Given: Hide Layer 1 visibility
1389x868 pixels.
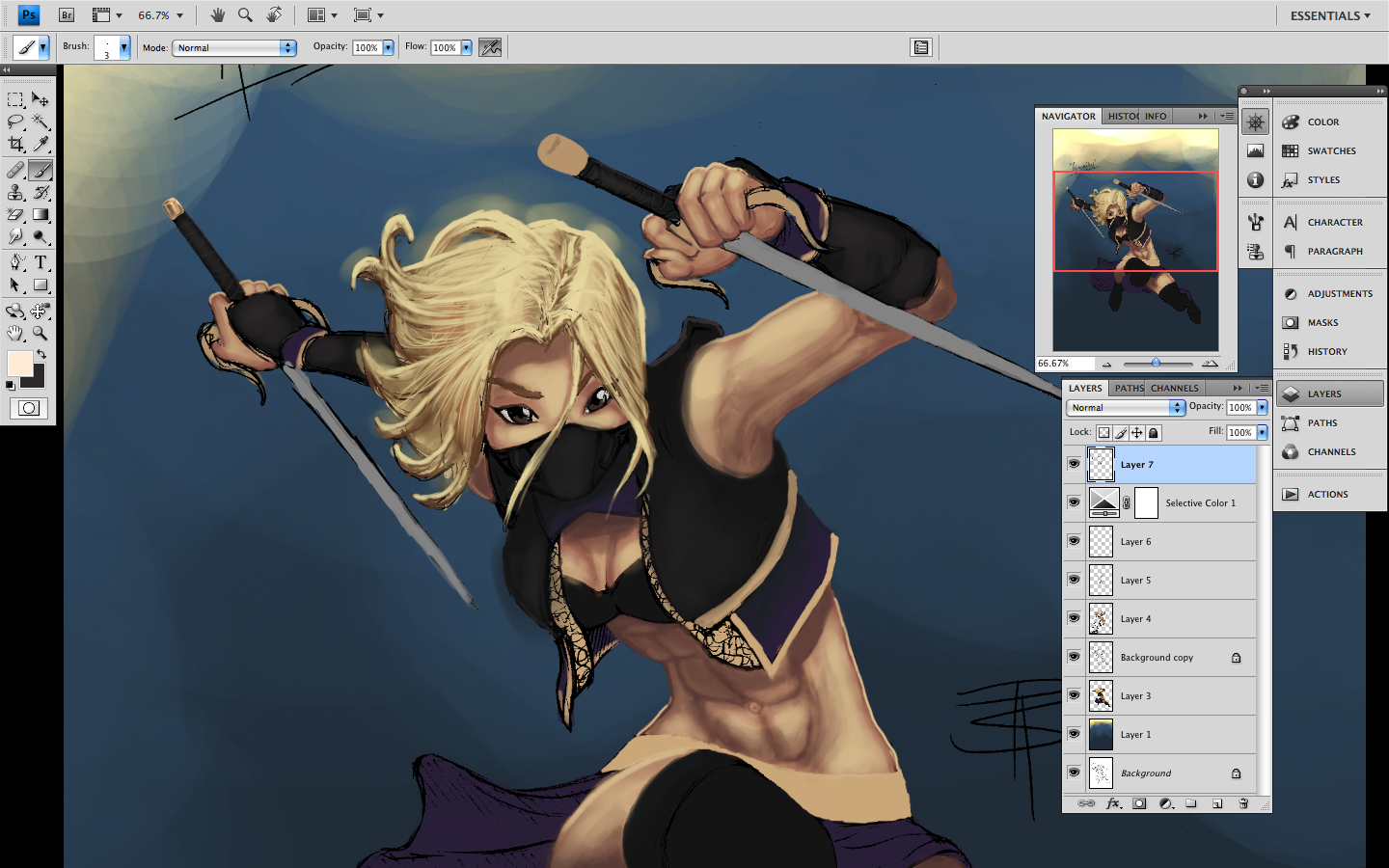Looking at the screenshot, I should tap(1074, 734).
